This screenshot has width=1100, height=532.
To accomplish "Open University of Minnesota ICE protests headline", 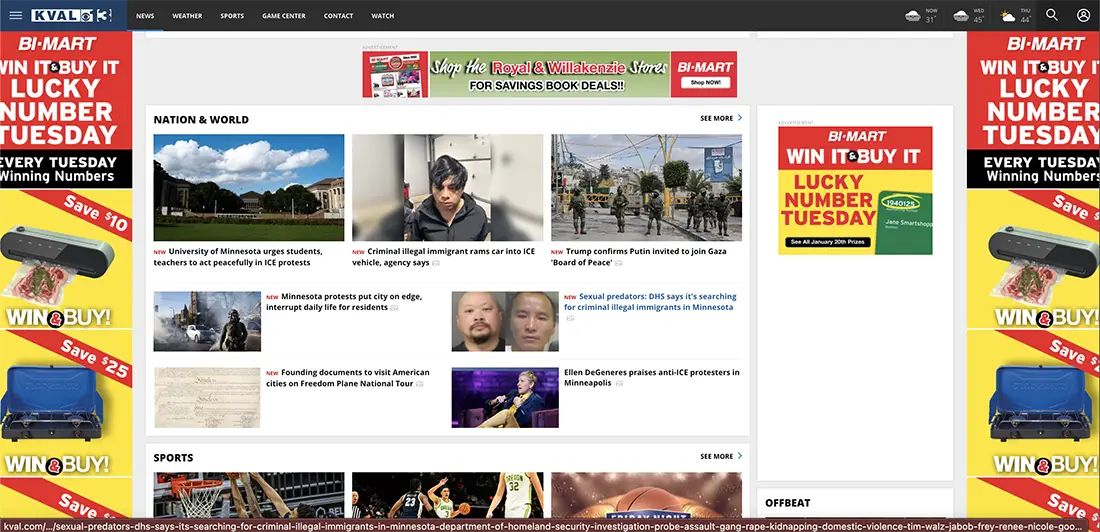I will 238,257.
